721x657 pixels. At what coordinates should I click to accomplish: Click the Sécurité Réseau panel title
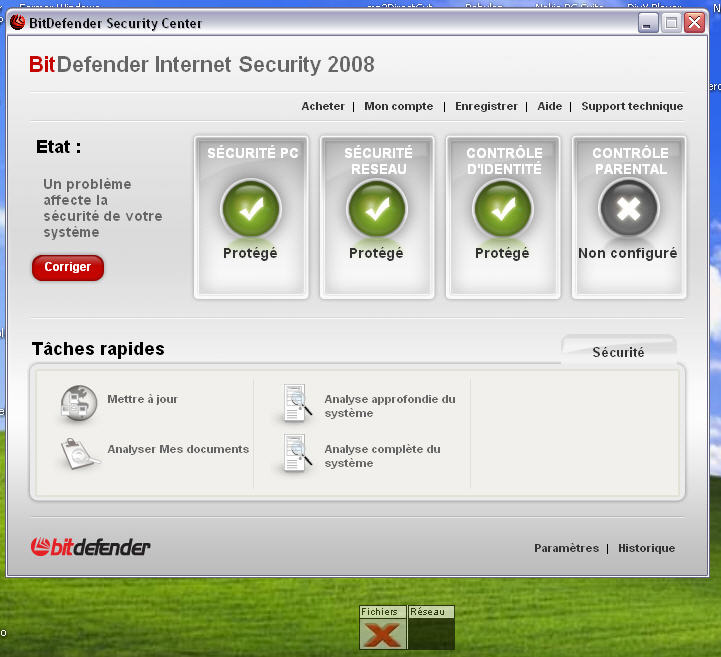pos(378,161)
